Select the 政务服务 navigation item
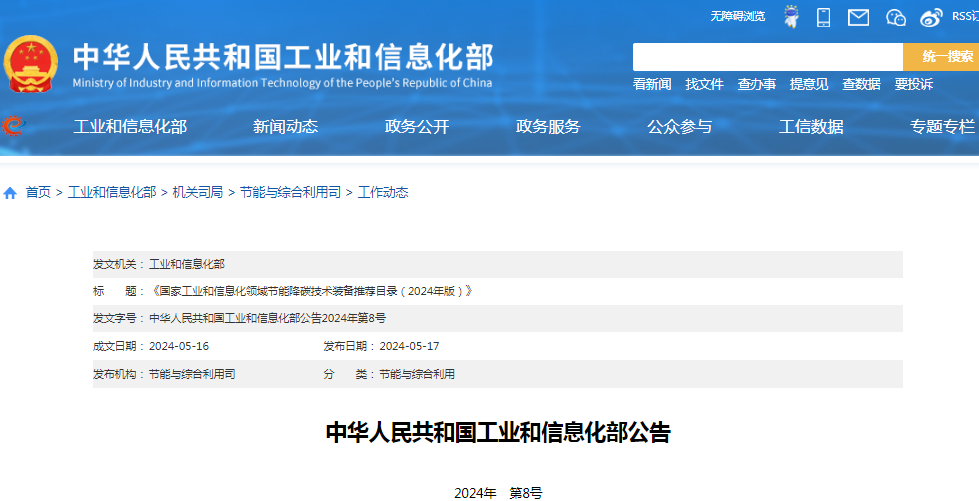This screenshot has width=979, height=501. point(548,126)
